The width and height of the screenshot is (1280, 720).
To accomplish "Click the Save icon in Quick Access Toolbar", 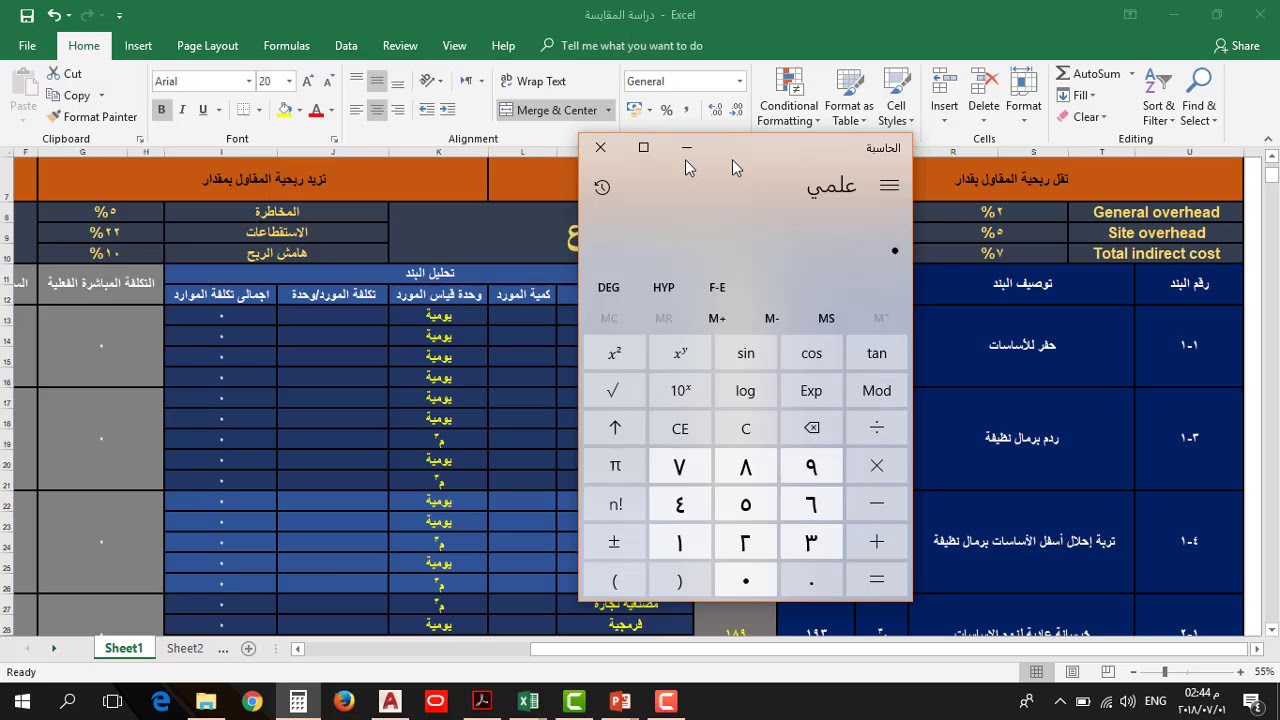I will [x=27, y=16].
